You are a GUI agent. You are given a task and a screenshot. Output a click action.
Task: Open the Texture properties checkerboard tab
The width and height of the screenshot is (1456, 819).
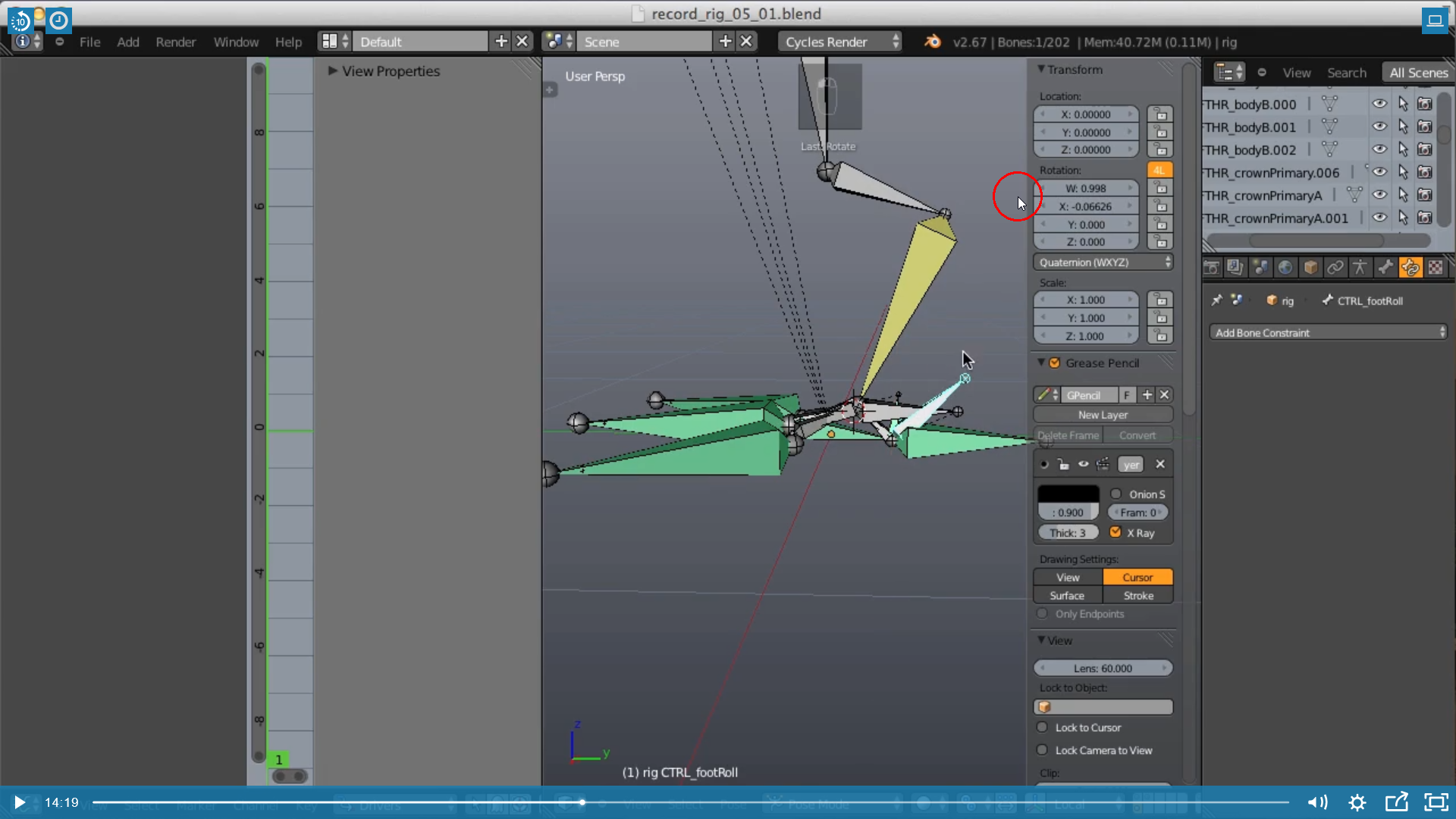[1436, 268]
